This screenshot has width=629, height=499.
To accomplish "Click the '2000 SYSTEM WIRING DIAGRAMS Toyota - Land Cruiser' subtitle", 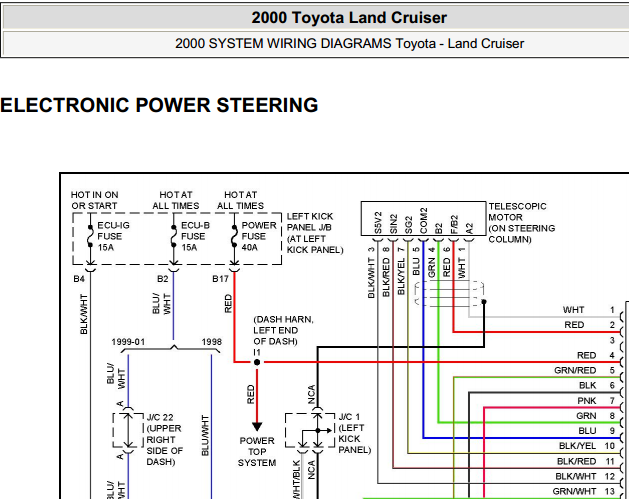I will pyautogui.click(x=349, y=43).
